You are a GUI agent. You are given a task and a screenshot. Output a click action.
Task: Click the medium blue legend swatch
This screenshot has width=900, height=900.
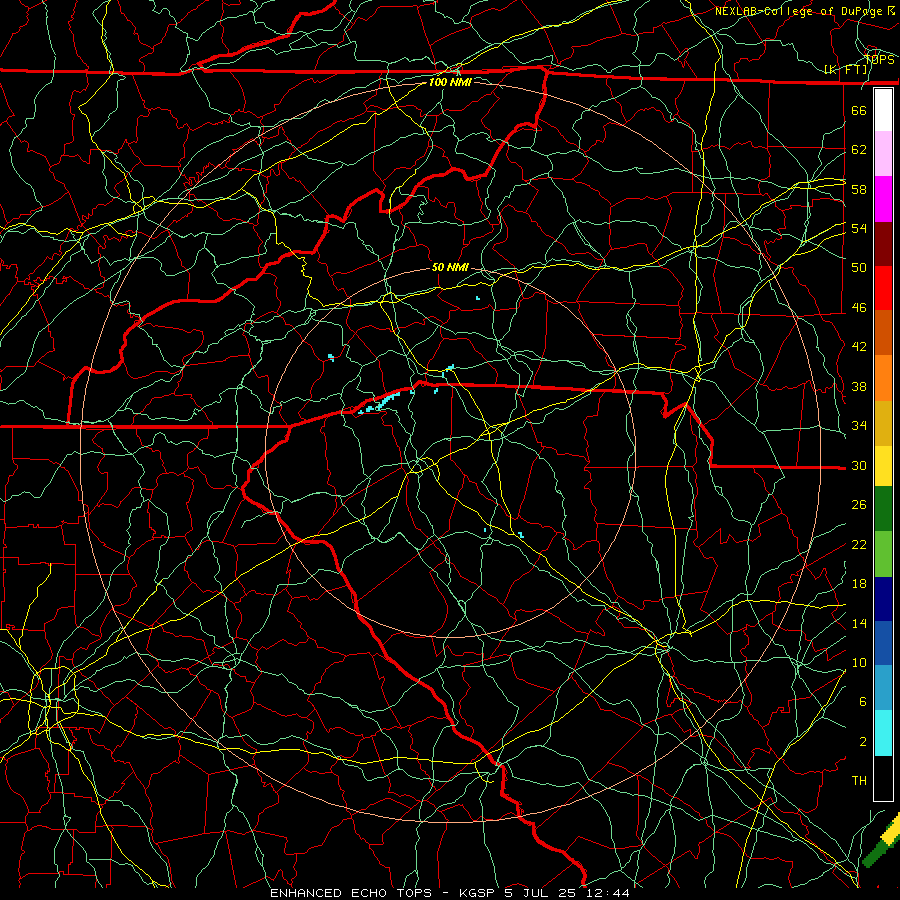pyautogui.click(x=883, y=643)
